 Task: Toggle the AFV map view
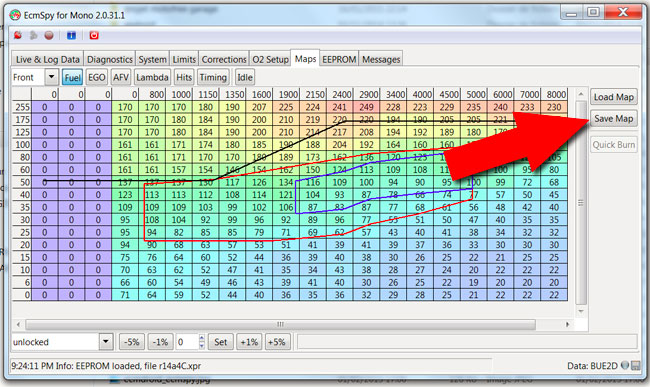tap(121, 77)
